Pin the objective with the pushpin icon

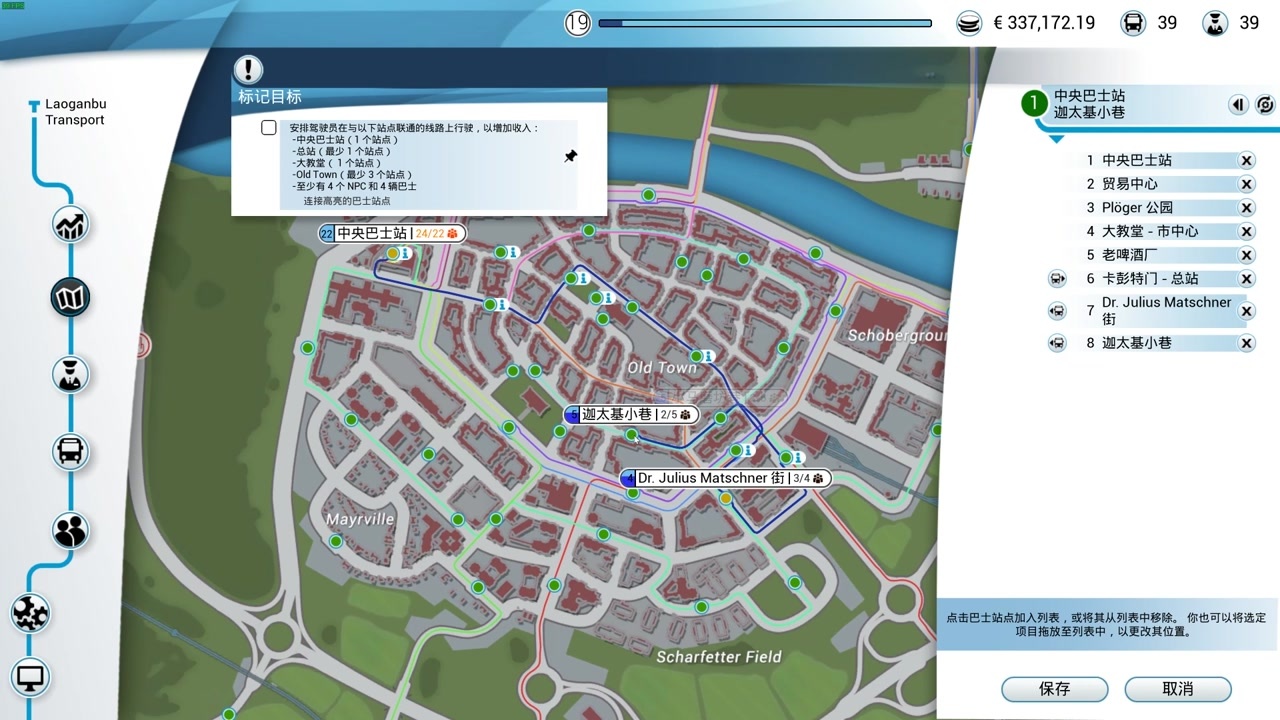(x=570, y=156)
